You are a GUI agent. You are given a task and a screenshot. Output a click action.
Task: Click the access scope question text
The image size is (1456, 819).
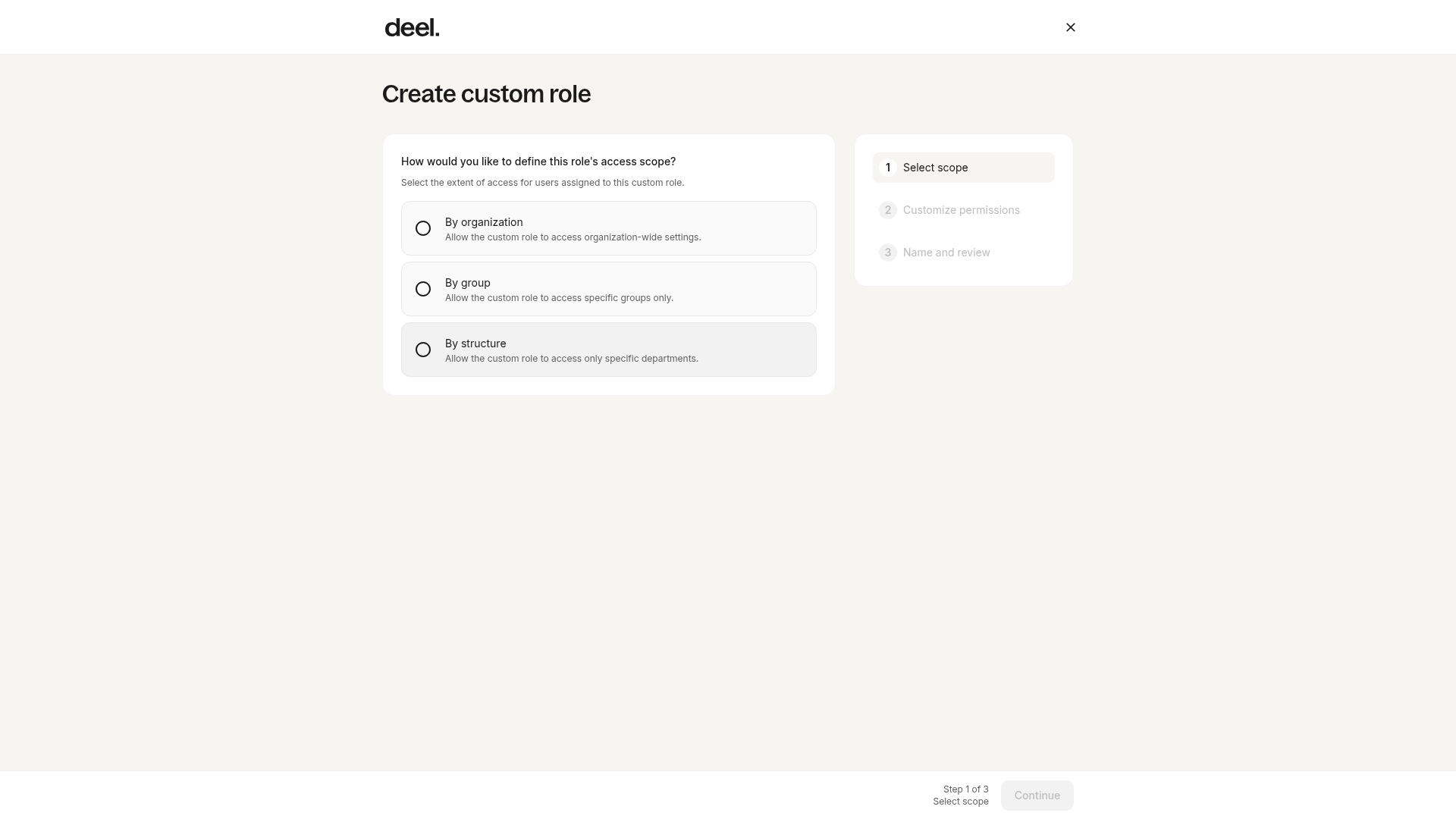click(x=538, y=162)
